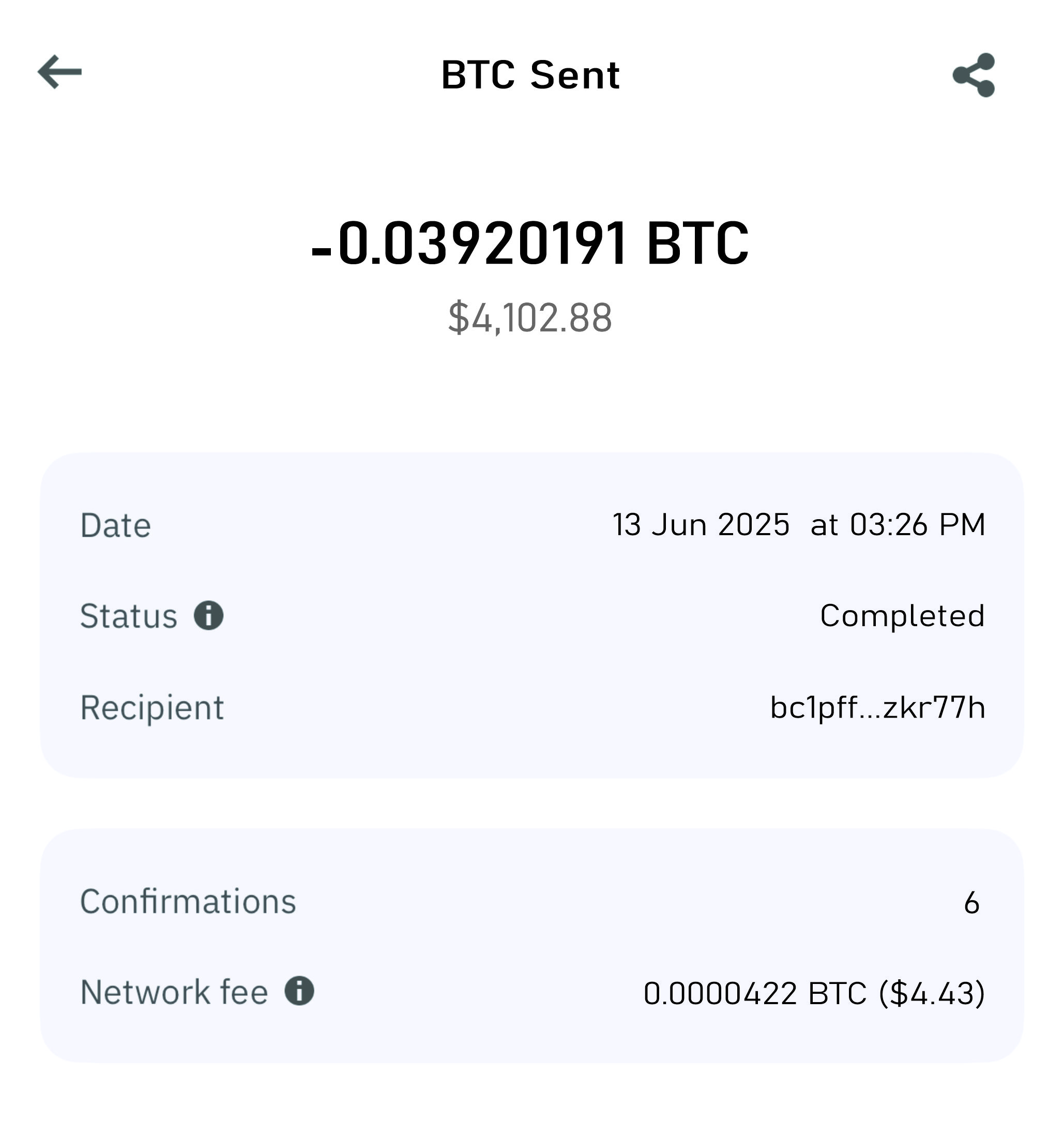Select the Network fee label
This screenshot has width=1064, height=1121.
point(174,992)
